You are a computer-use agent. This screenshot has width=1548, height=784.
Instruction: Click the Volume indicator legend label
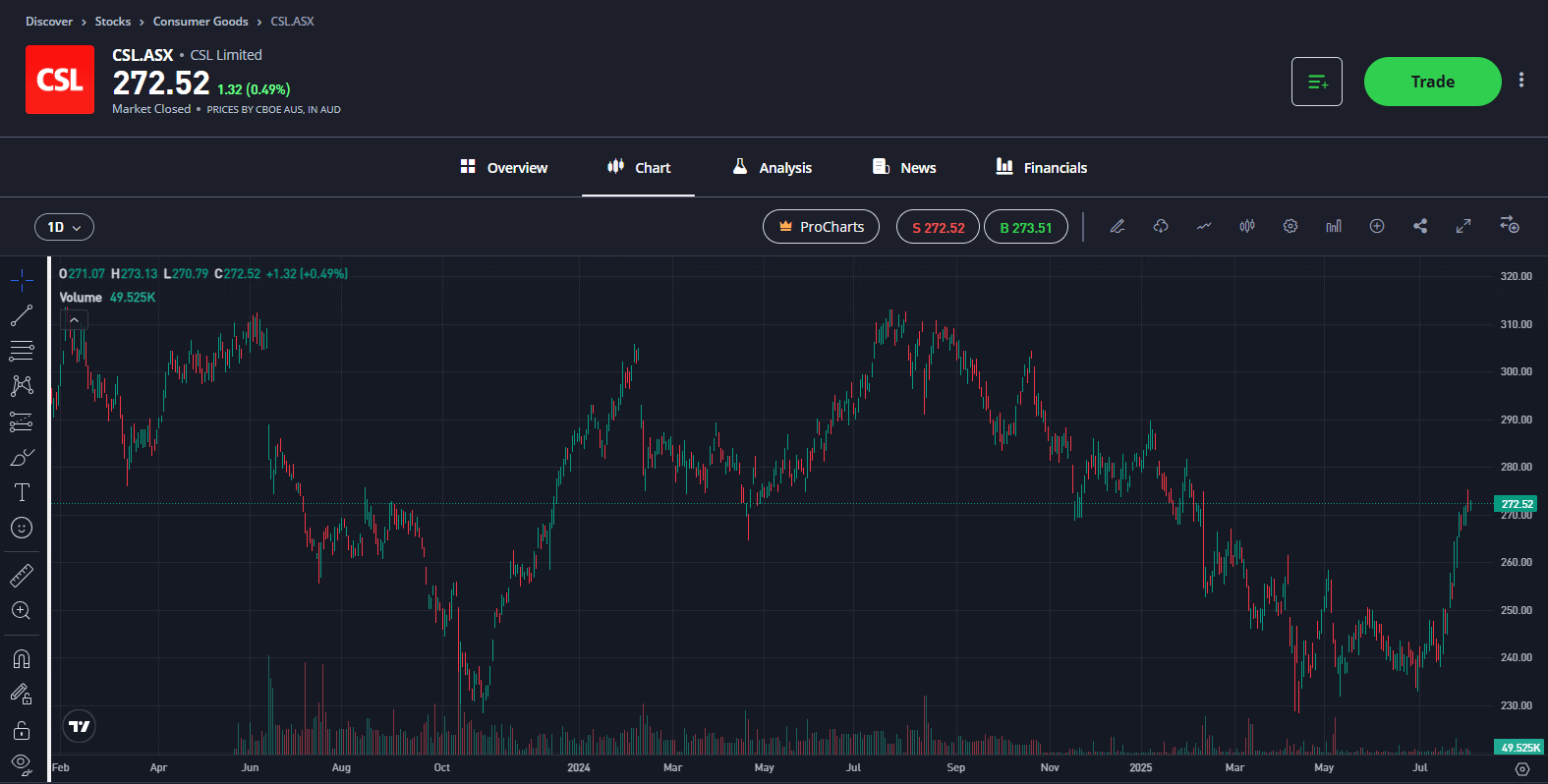[x=81, y=297]
